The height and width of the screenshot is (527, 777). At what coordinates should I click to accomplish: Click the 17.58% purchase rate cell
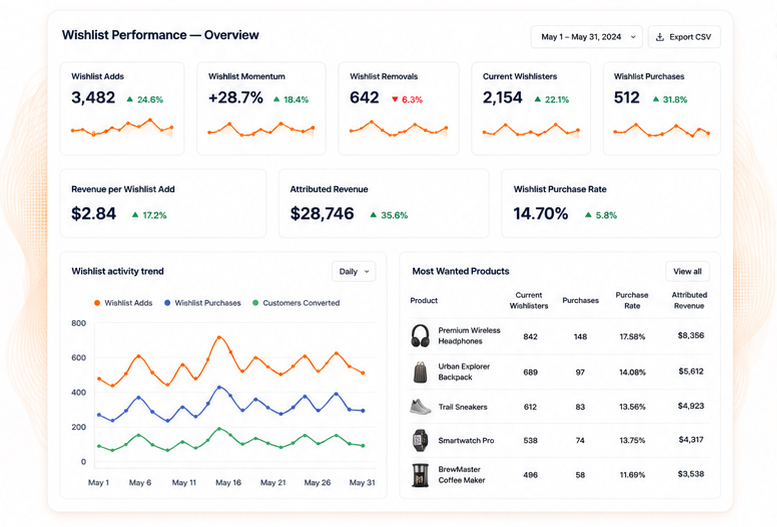[632, 337]
